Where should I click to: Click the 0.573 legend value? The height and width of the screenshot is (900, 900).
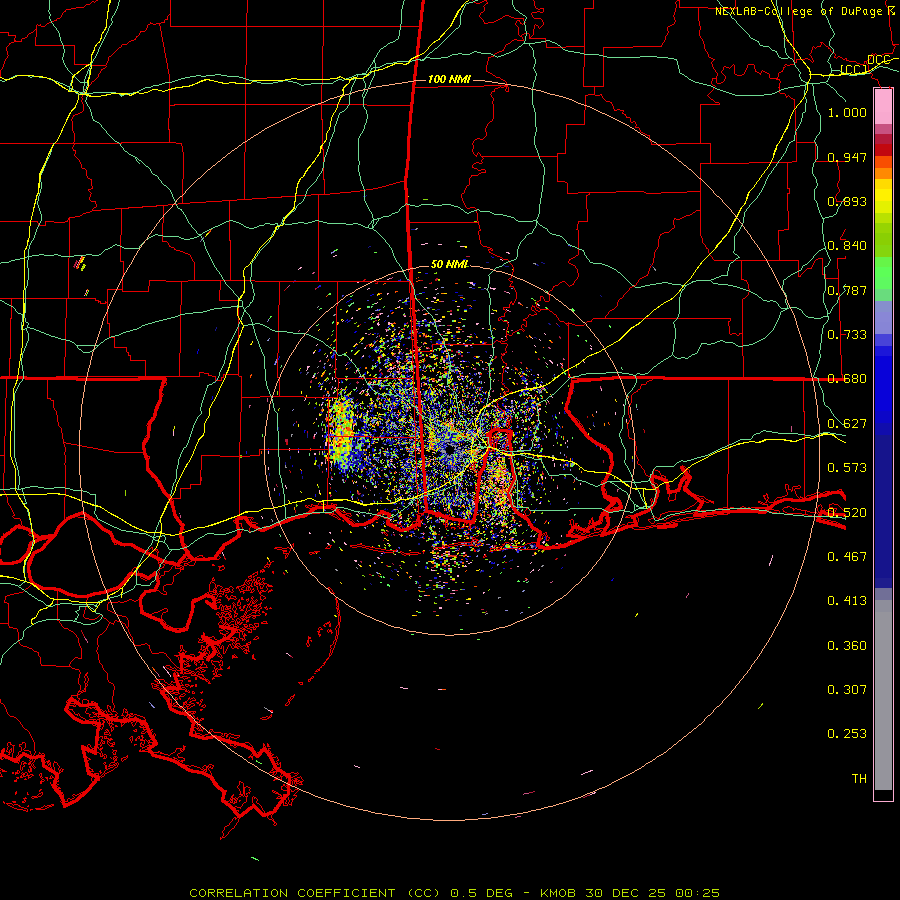pos(847,468)
